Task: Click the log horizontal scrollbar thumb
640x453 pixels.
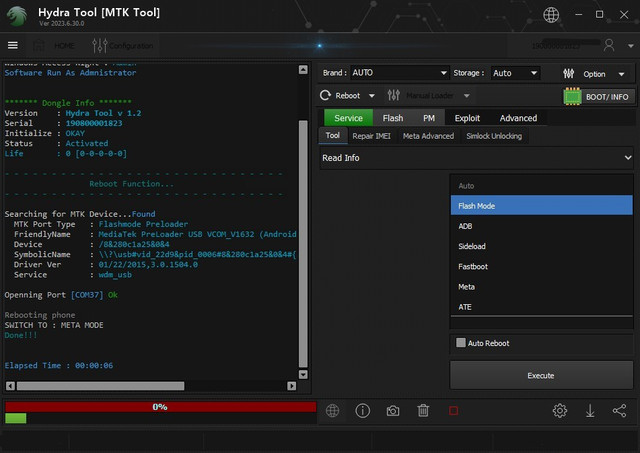Action: coord(100,386)
